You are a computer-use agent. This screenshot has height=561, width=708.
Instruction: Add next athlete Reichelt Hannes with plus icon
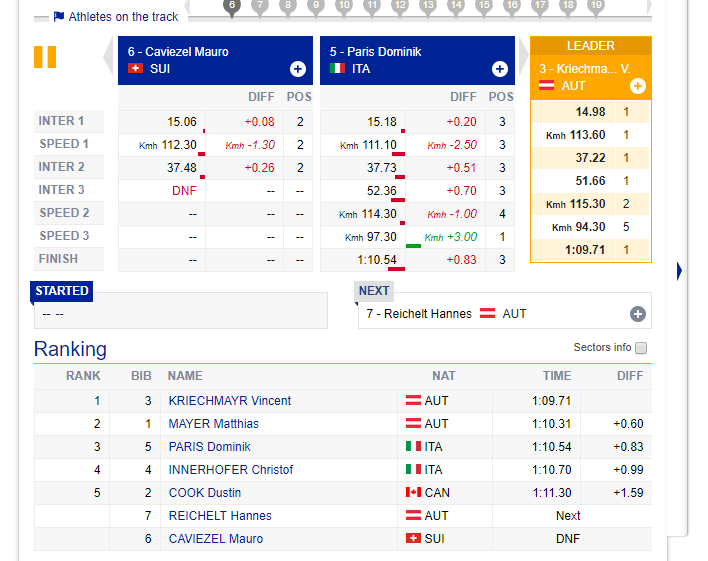point(638,314)
